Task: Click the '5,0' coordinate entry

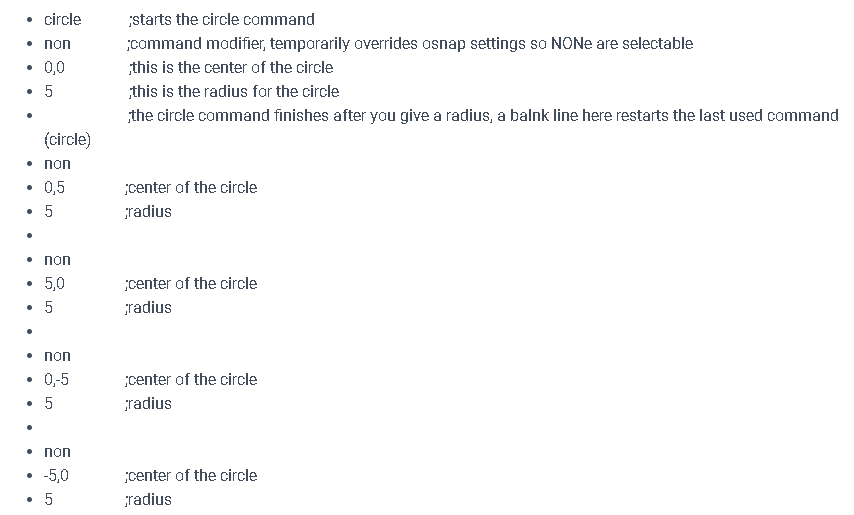Action: click(54, 284)
